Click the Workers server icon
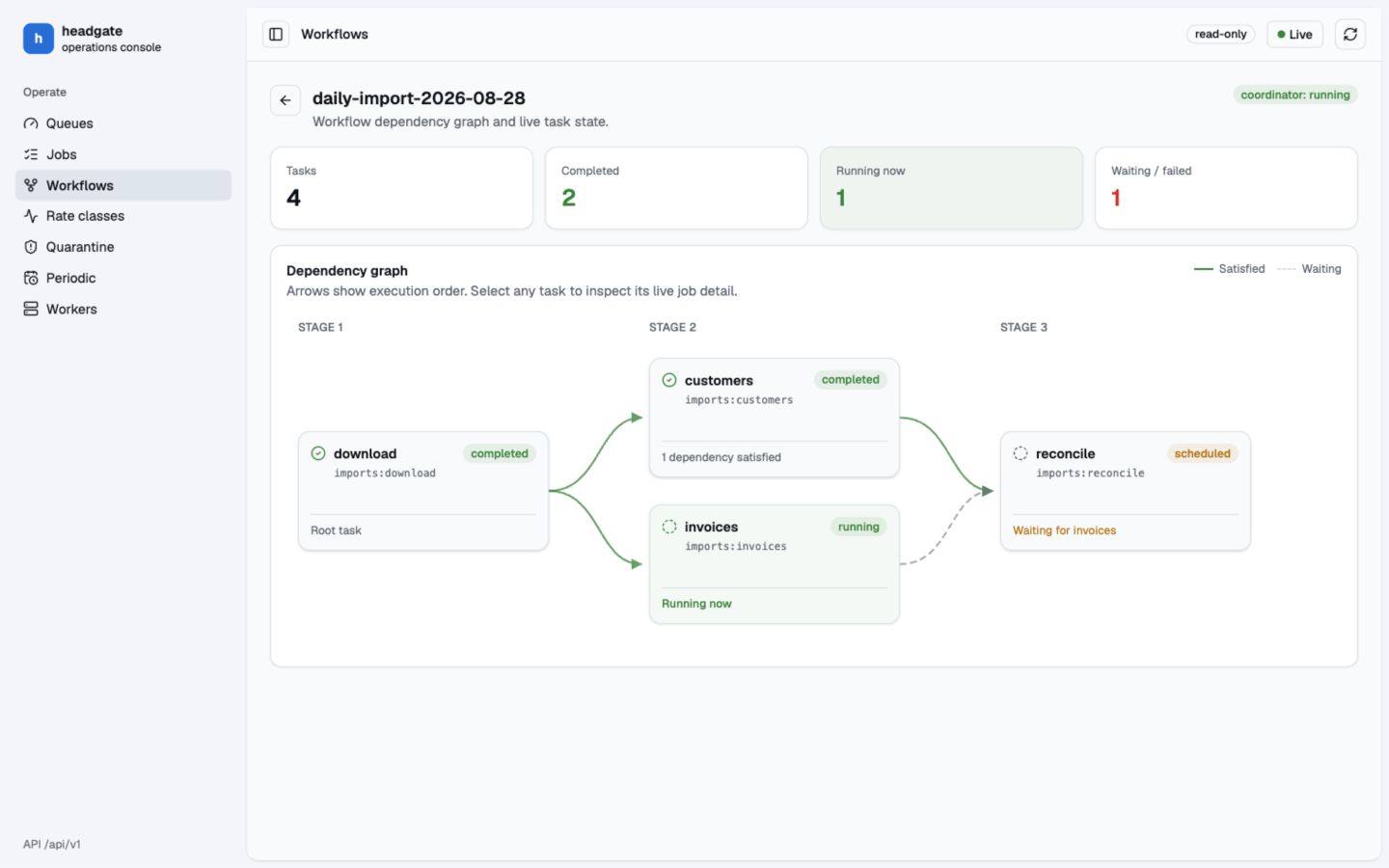 click(31, 309)
